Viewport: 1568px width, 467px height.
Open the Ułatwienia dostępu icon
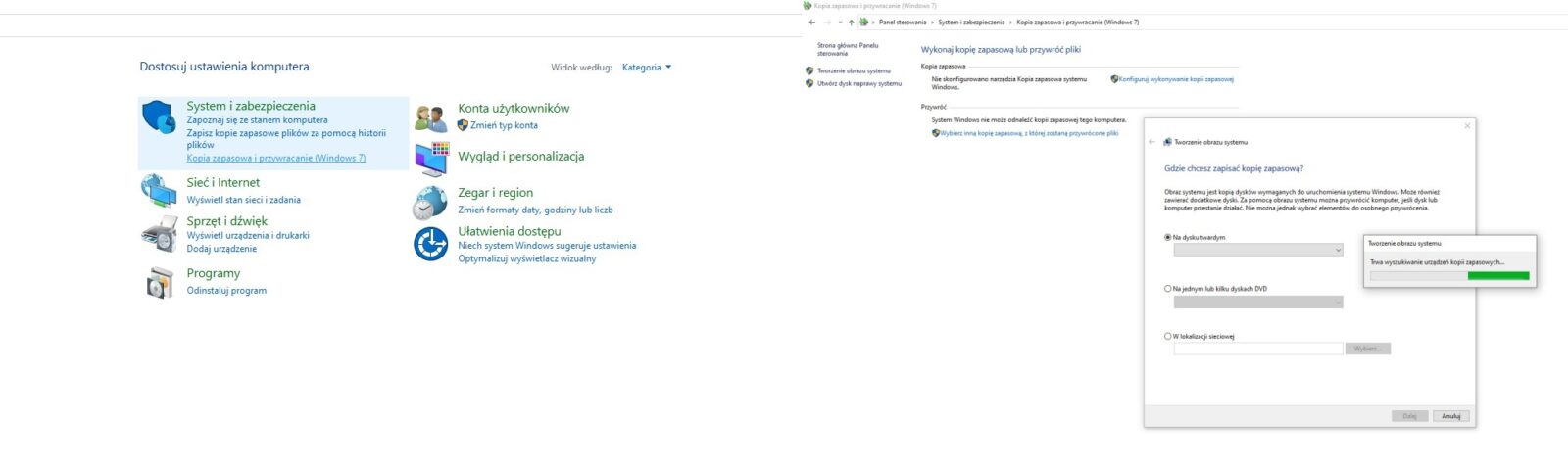430,244
